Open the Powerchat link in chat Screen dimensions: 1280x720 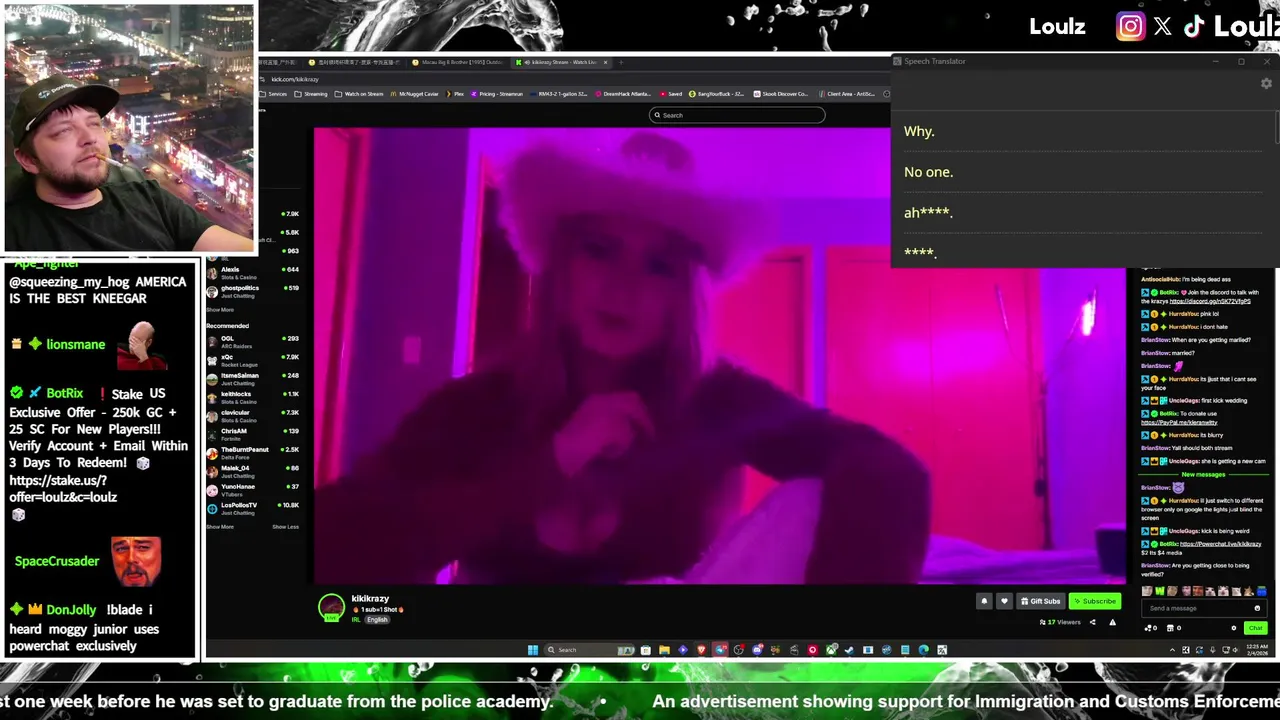click(1220, 544)
